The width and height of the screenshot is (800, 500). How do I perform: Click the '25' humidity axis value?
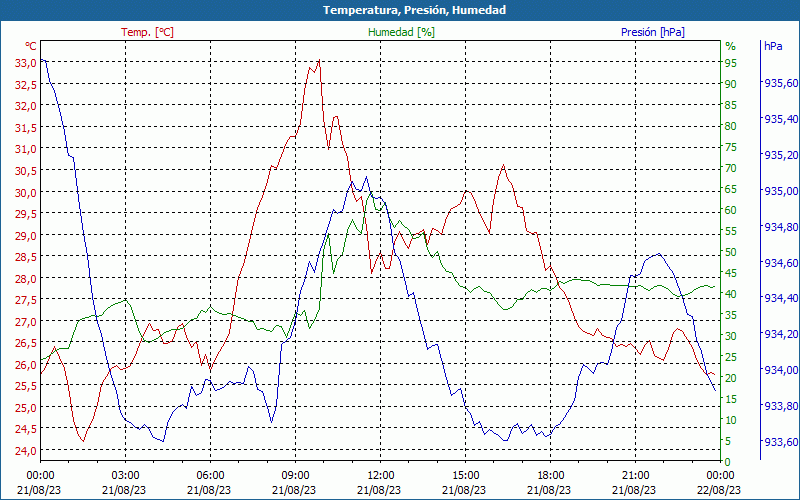tap(731, 357)
